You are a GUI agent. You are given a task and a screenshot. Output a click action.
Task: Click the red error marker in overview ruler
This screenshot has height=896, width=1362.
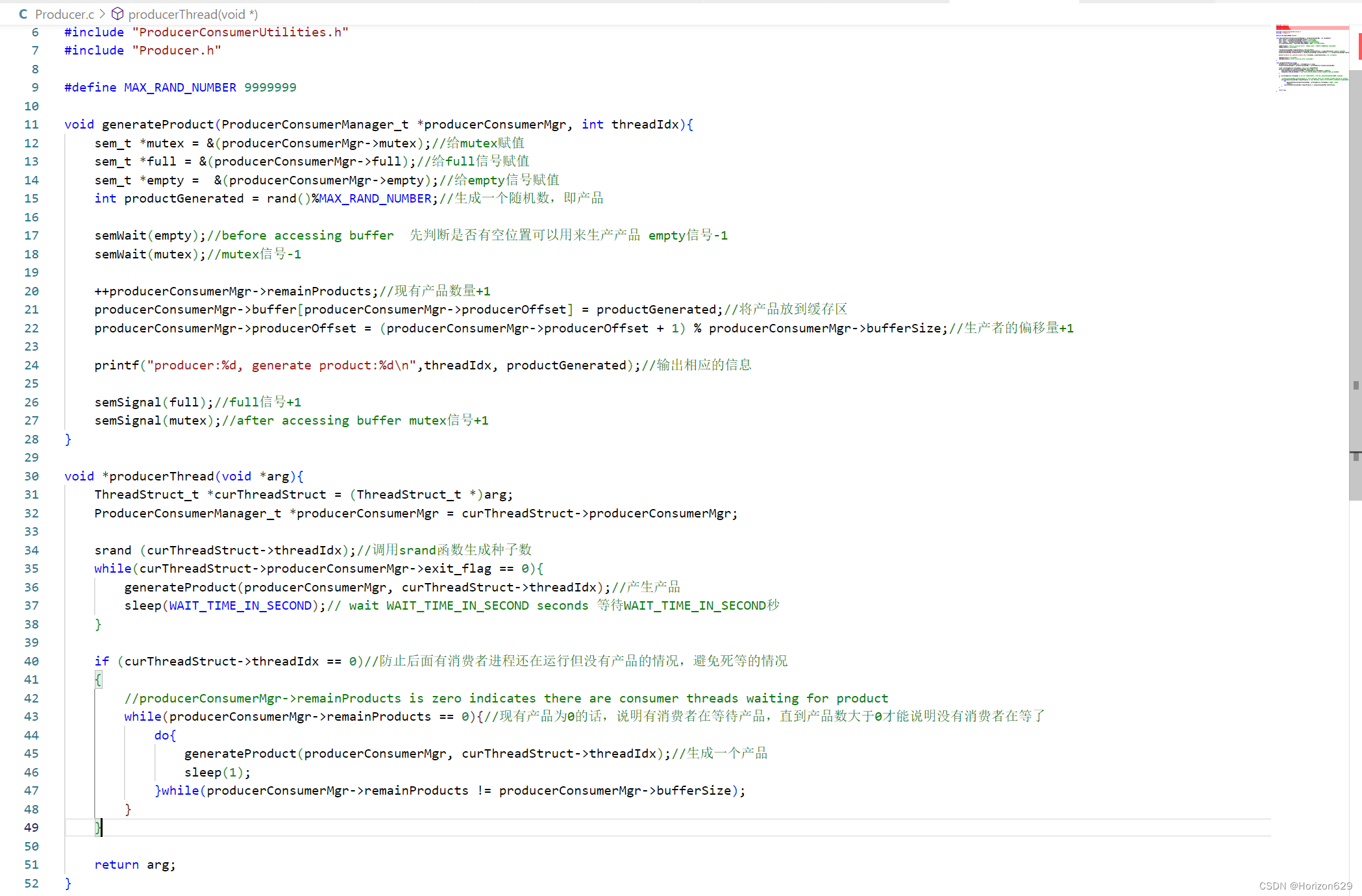pos(1359,45)
